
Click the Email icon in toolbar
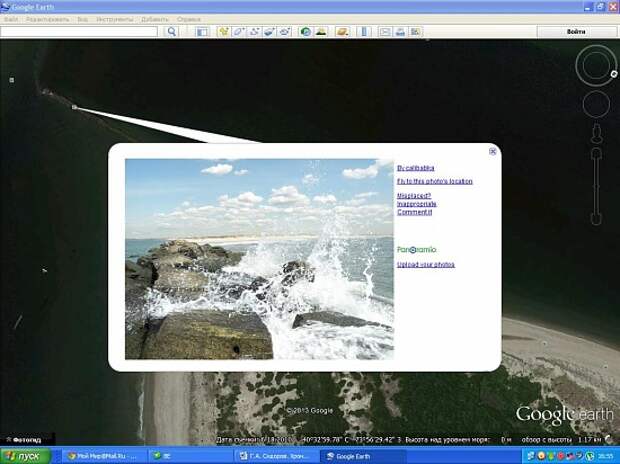tap(385, 32)
